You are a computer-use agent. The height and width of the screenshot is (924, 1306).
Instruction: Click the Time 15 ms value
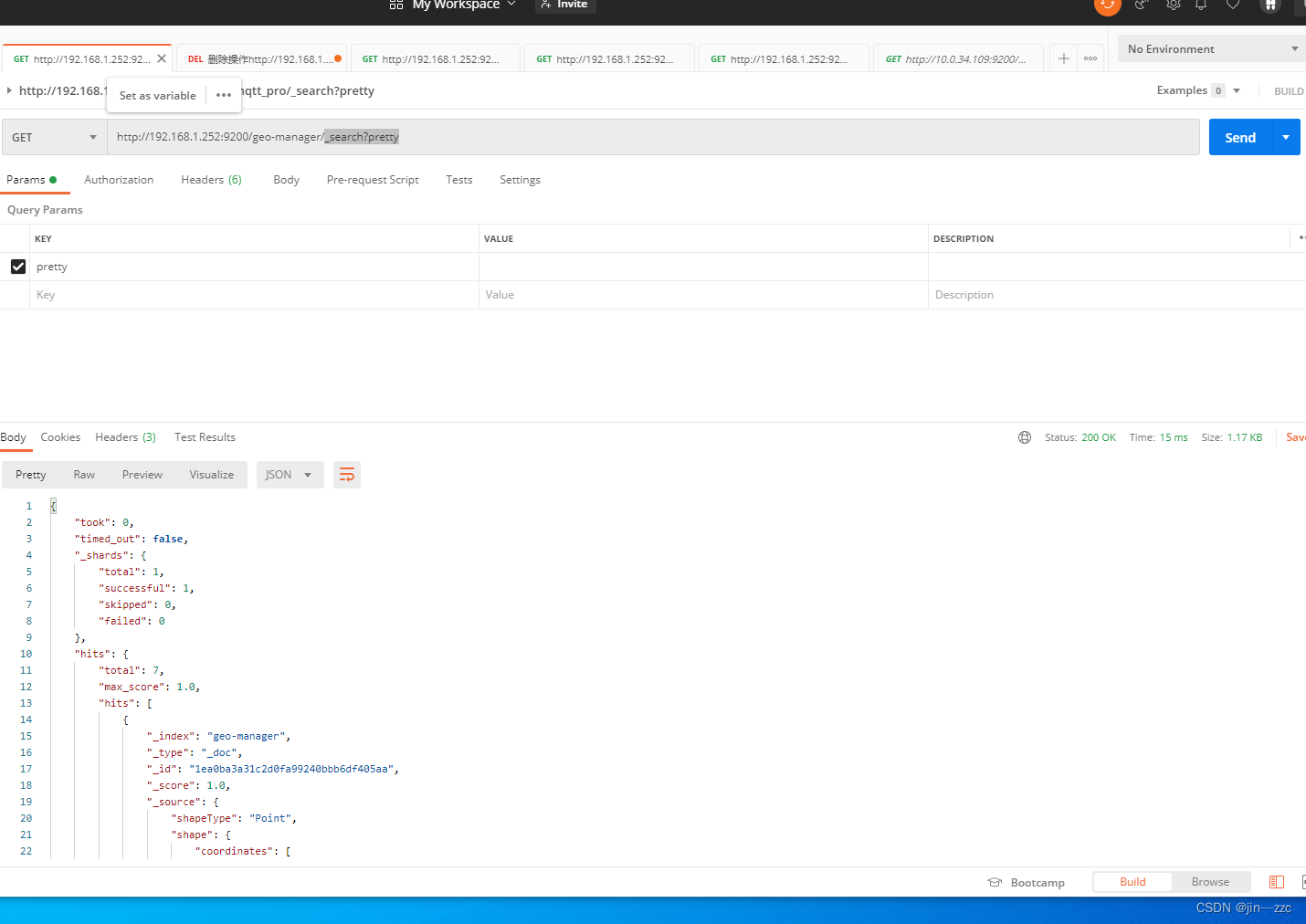click(x=1174, y=437)
